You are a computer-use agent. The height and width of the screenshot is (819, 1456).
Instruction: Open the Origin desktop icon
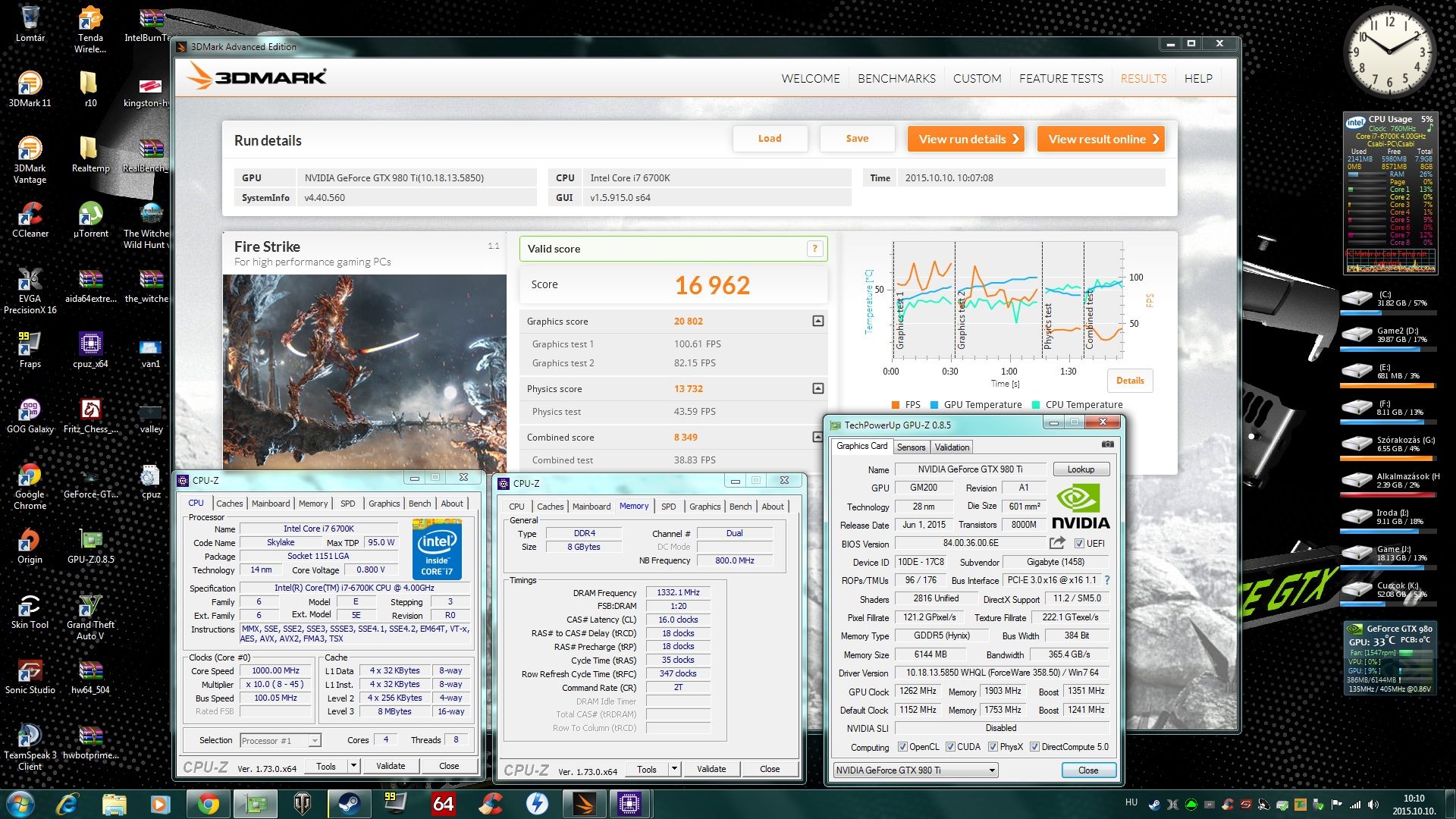click(30, 546)
